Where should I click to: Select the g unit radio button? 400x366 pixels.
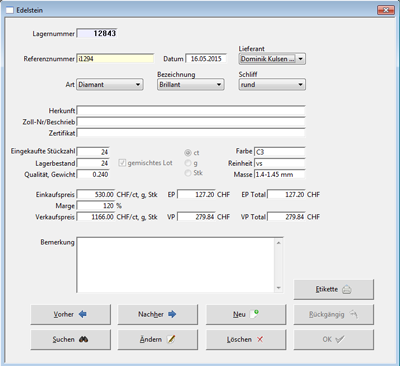(x=188, y=163)
